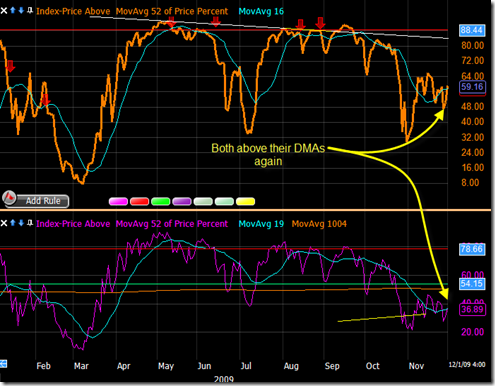The width and height of the screenshot is (495, 386).
Task: Select the magenta color swatch
Action: tap(118, 201)
